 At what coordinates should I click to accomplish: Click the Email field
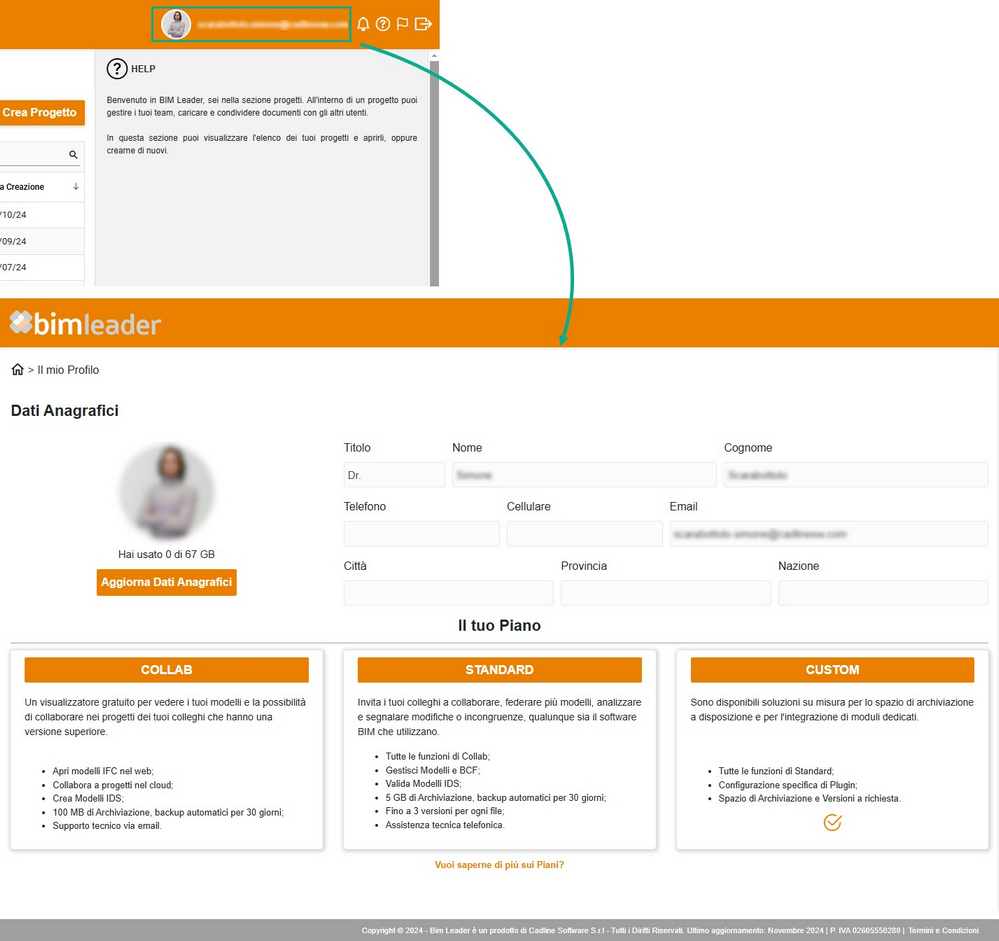point(829,534)
